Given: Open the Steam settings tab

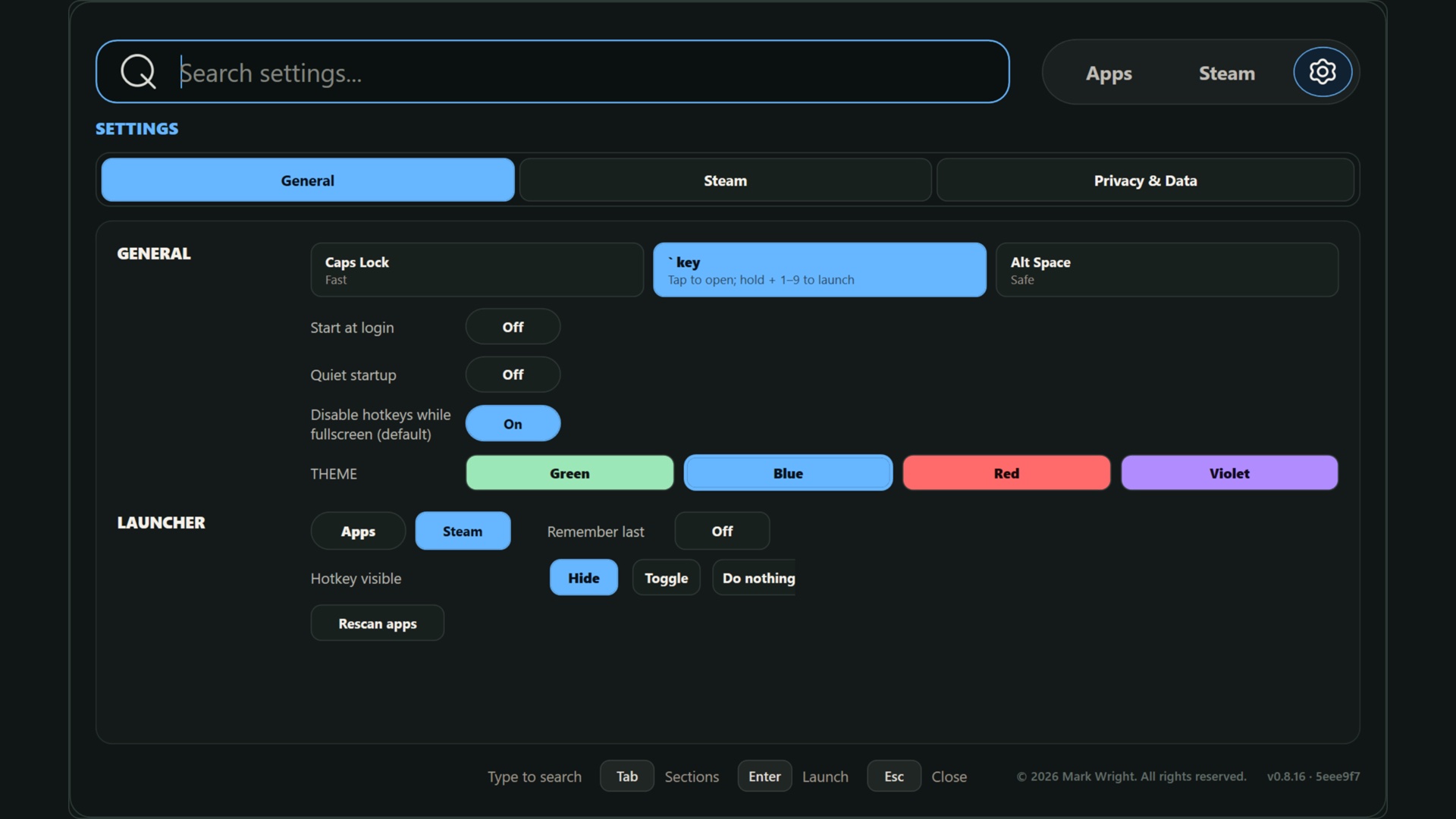Looking at the screenshot, I should pos(725,180).
